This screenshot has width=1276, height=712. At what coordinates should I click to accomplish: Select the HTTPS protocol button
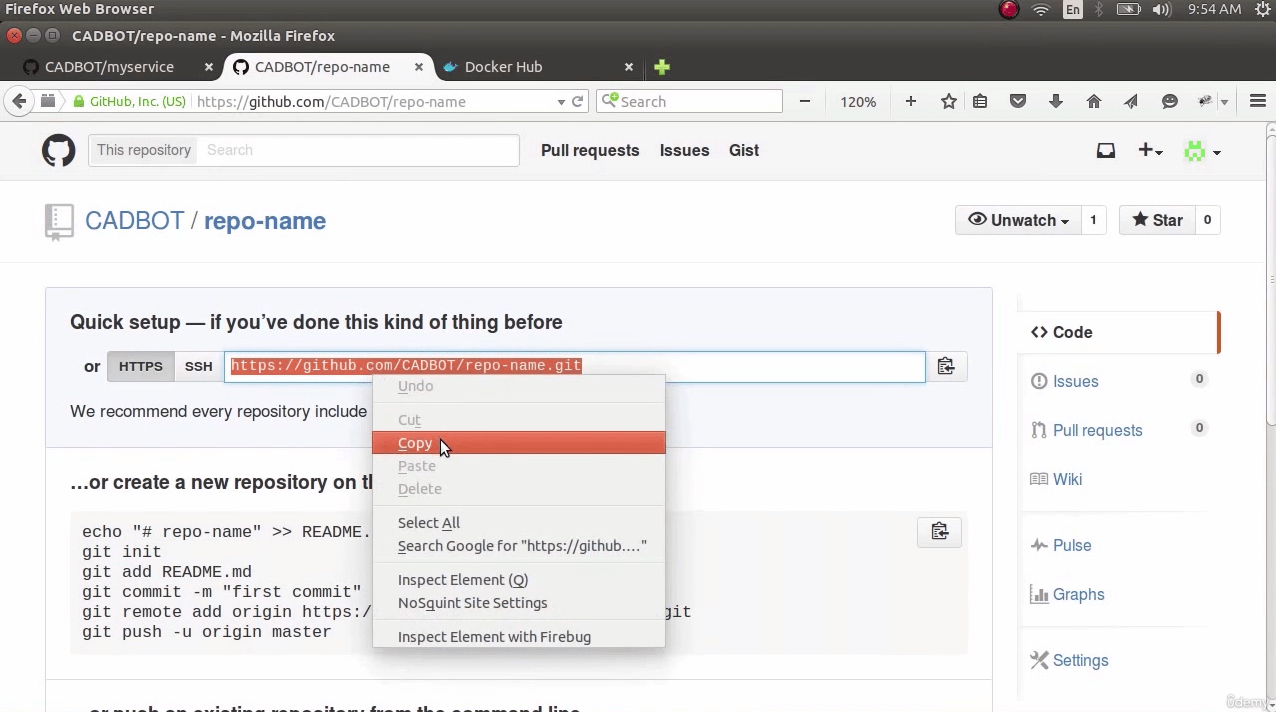coord(140,367)
